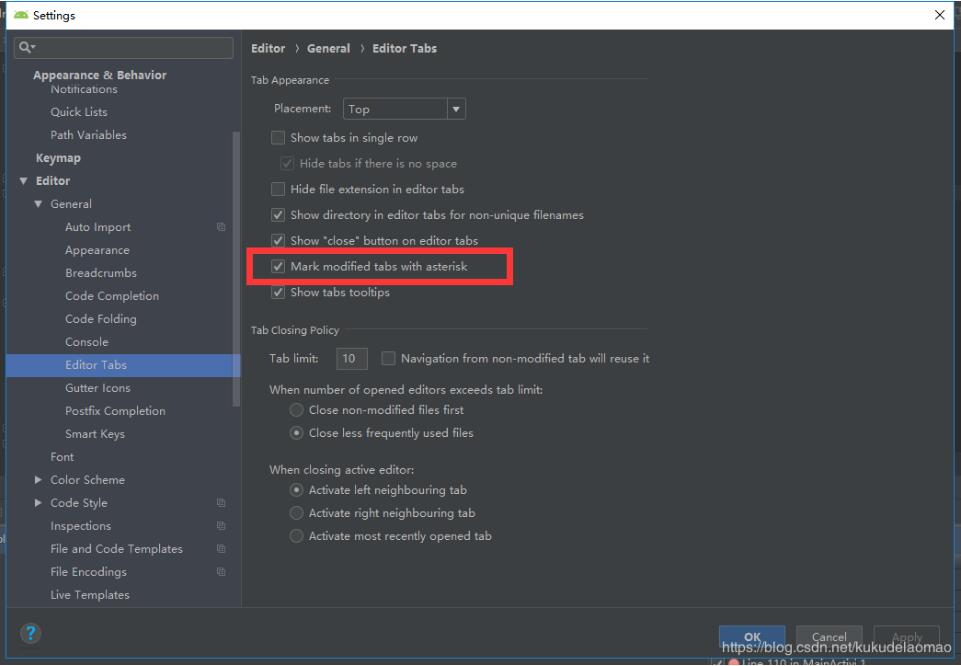Screen dimensions: 961x666
Task: Click the Tab limit value field
Action: tap(351, 358)
